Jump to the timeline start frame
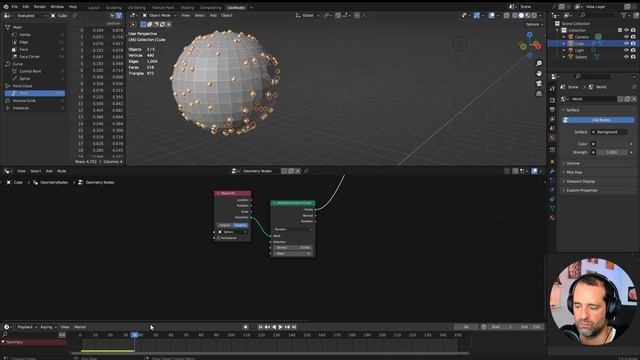Viewport: 640px width, 360px height. click(260, 327)
